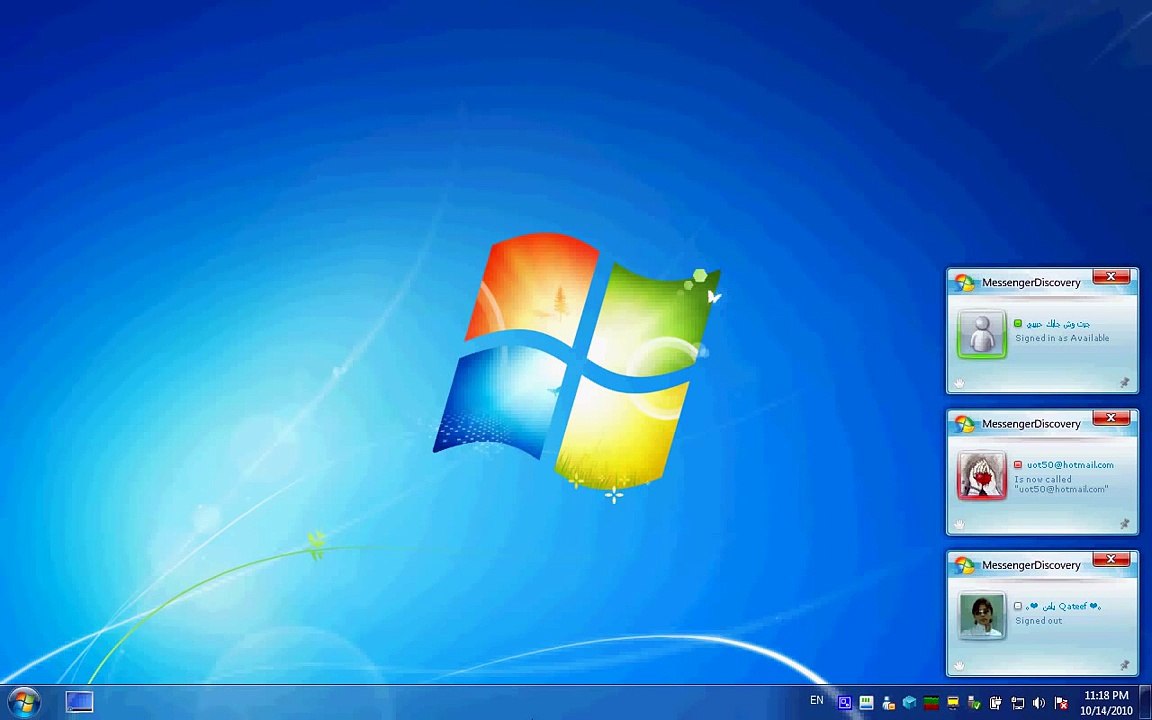This screenshot has height=720, width=1152.
Task: Open the network connection tray icon
Action: pos(1018,703)
